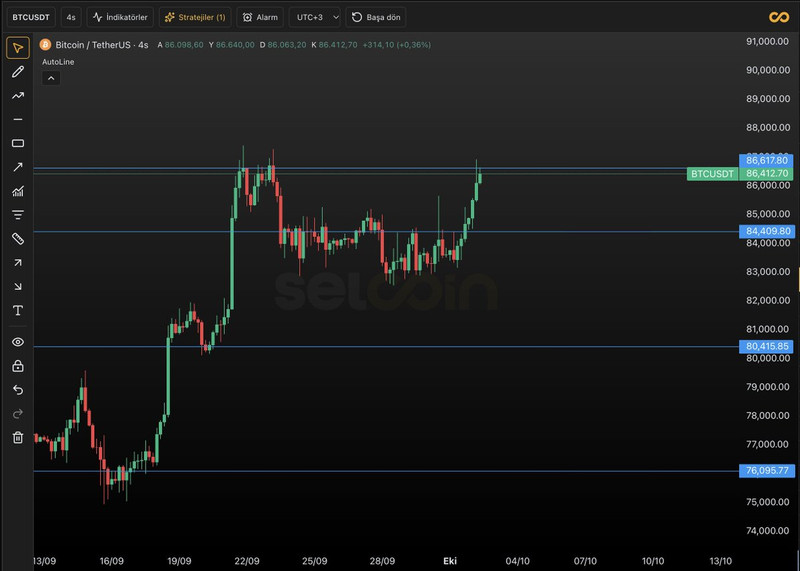Pick the diagonal arrow drawing tool
This screenshot has height=571, width=800.
point(18,167)
